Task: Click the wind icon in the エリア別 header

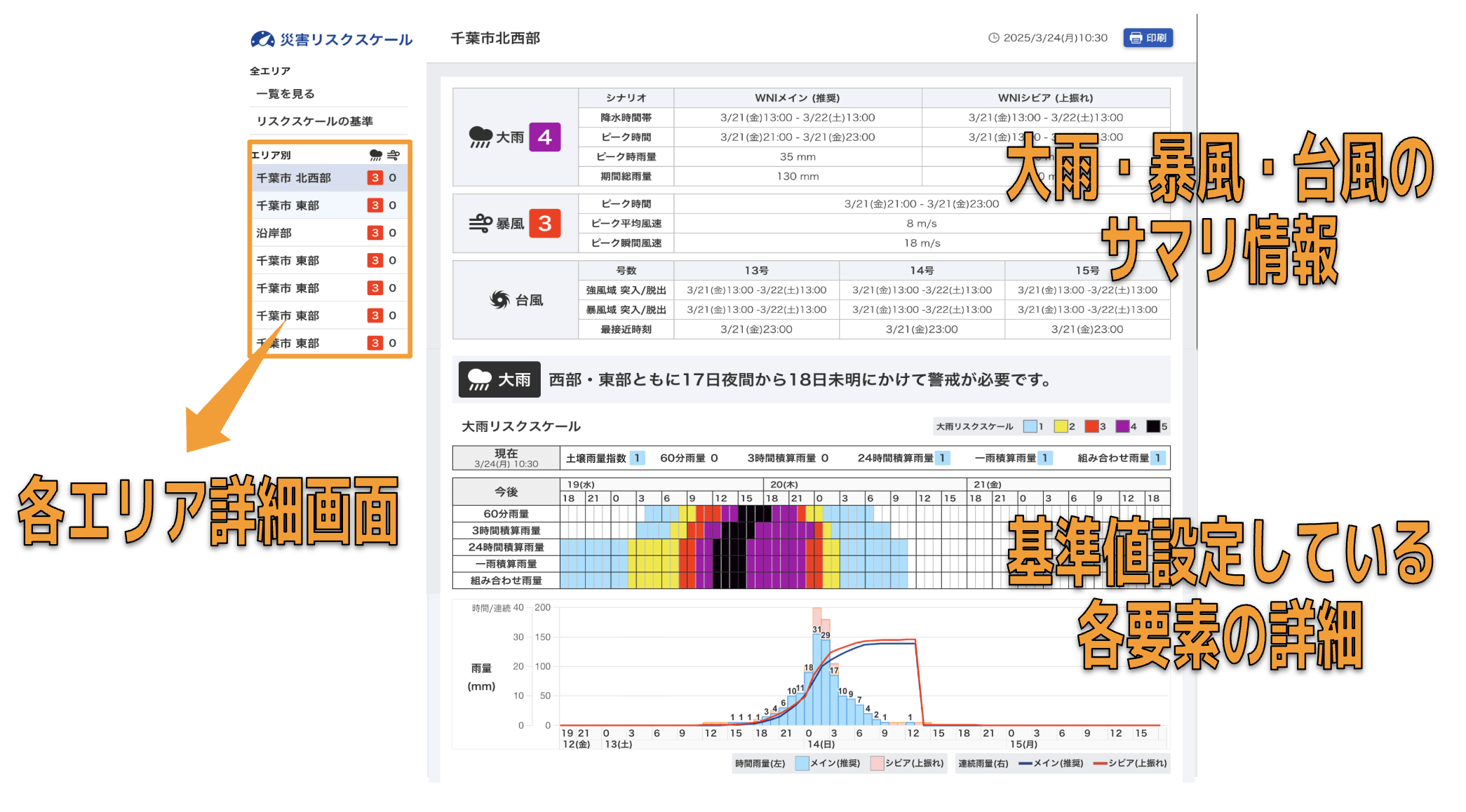Action: point(393,155)
